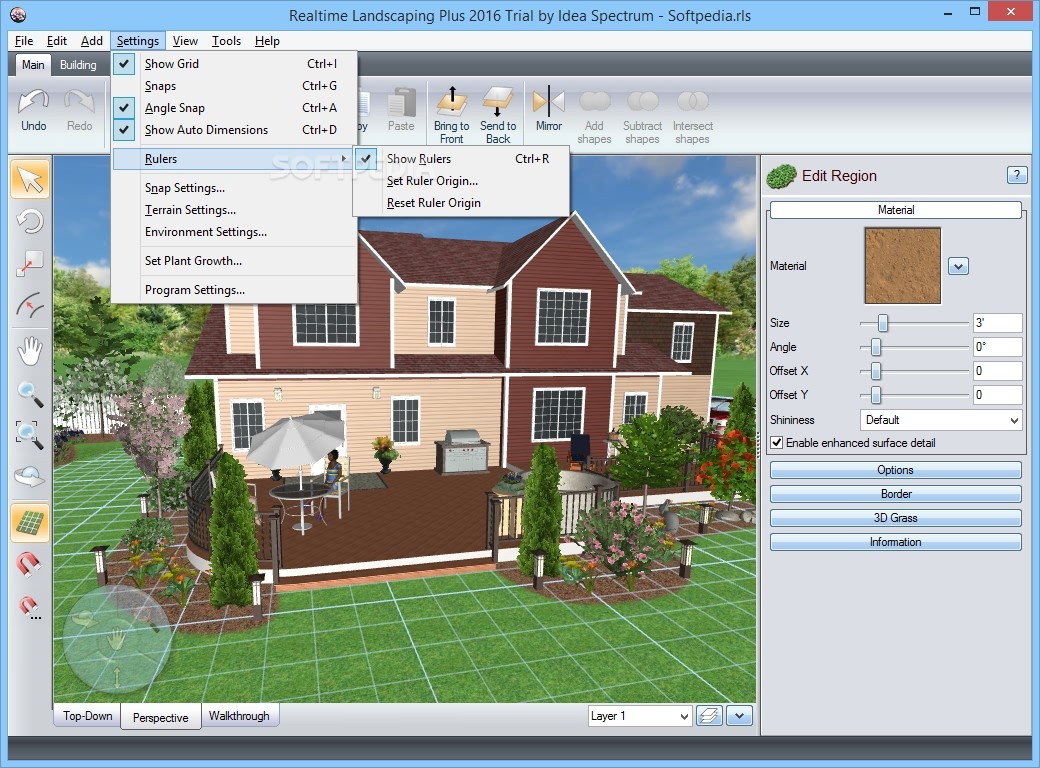Open the Edit menu
The width and height of the screenshot is (1040, 768).
point(57,40)
